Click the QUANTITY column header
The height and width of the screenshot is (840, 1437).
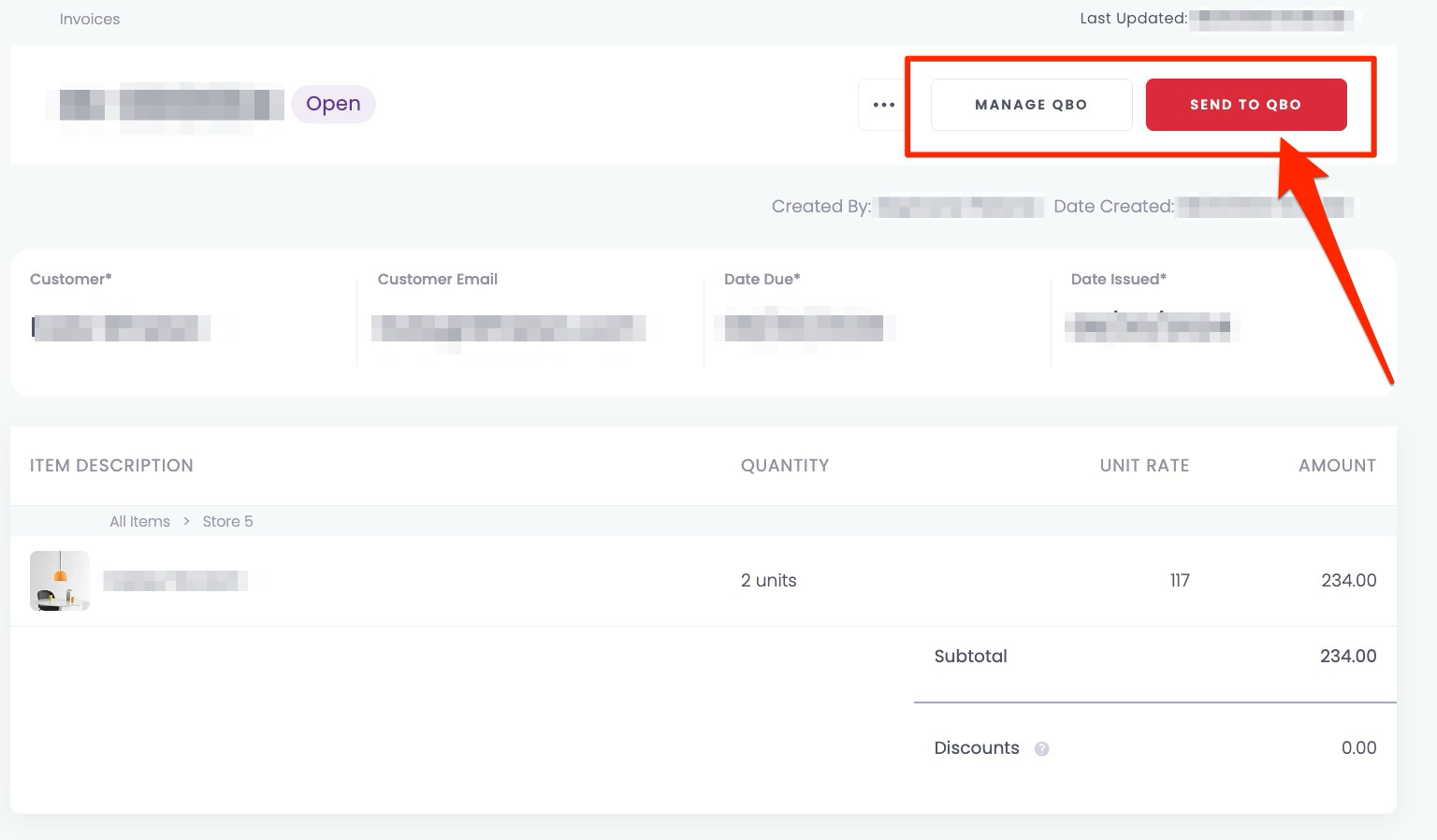point(785,465)
